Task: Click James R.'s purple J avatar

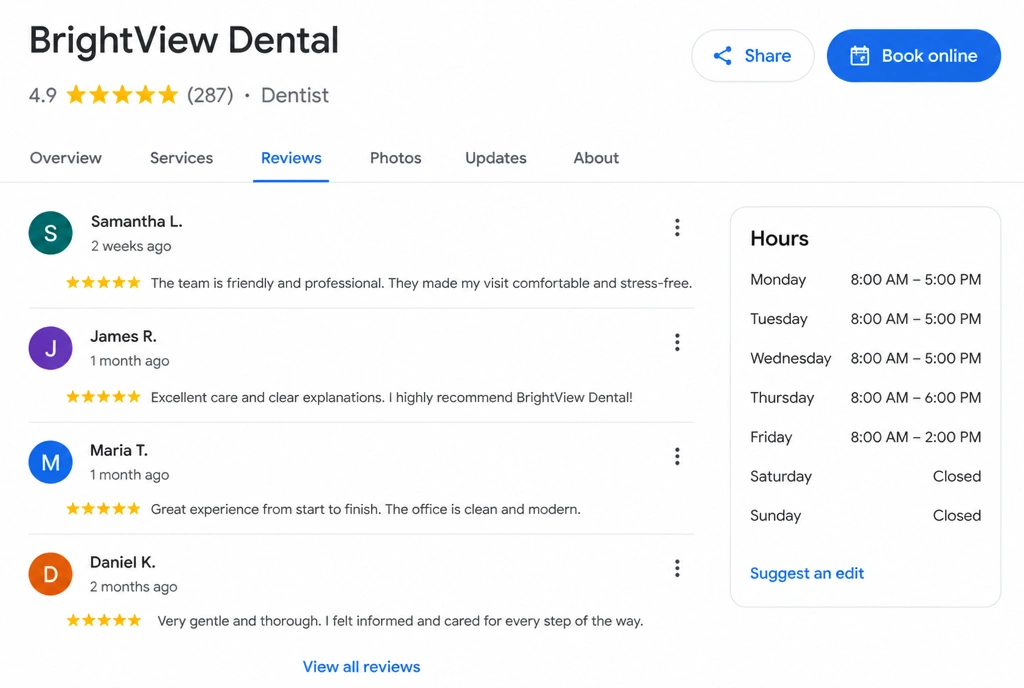Action: (50, 348)
